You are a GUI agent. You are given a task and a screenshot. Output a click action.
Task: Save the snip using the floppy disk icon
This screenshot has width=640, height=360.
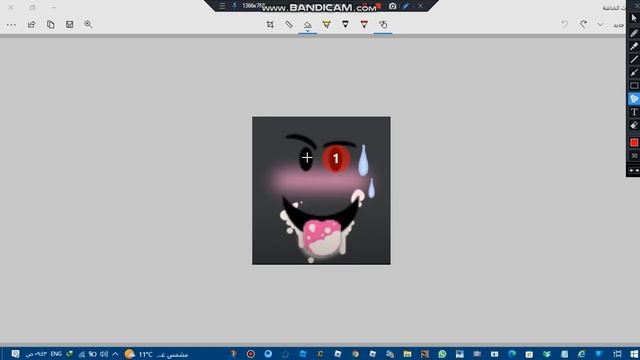click(x=69, y=24)
